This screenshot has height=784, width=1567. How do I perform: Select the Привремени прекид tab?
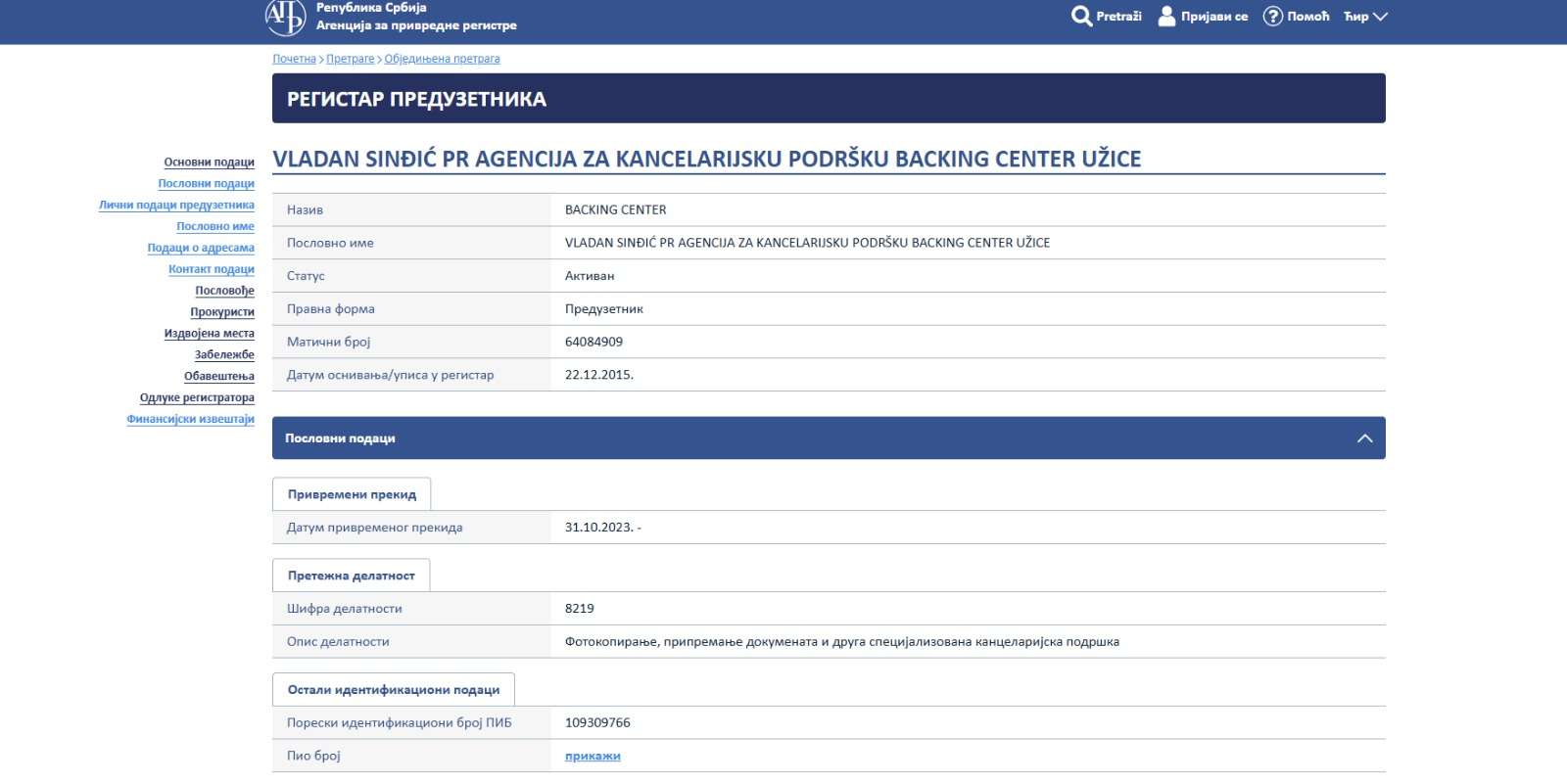tap(352, 494)
